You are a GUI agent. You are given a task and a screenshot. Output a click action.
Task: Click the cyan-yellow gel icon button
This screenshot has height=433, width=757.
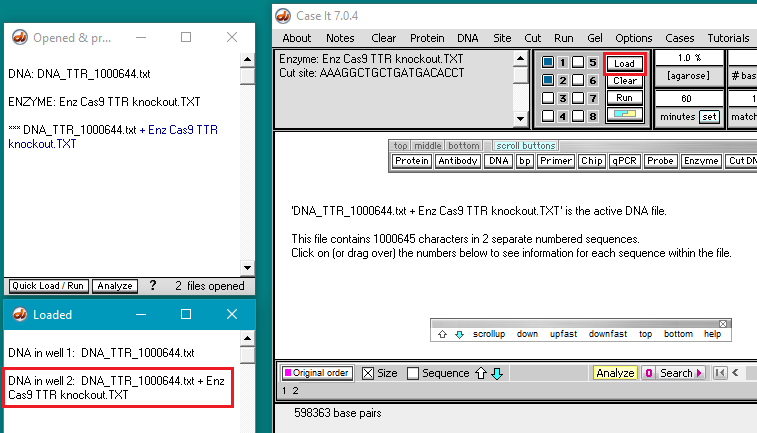click(624, 114)
